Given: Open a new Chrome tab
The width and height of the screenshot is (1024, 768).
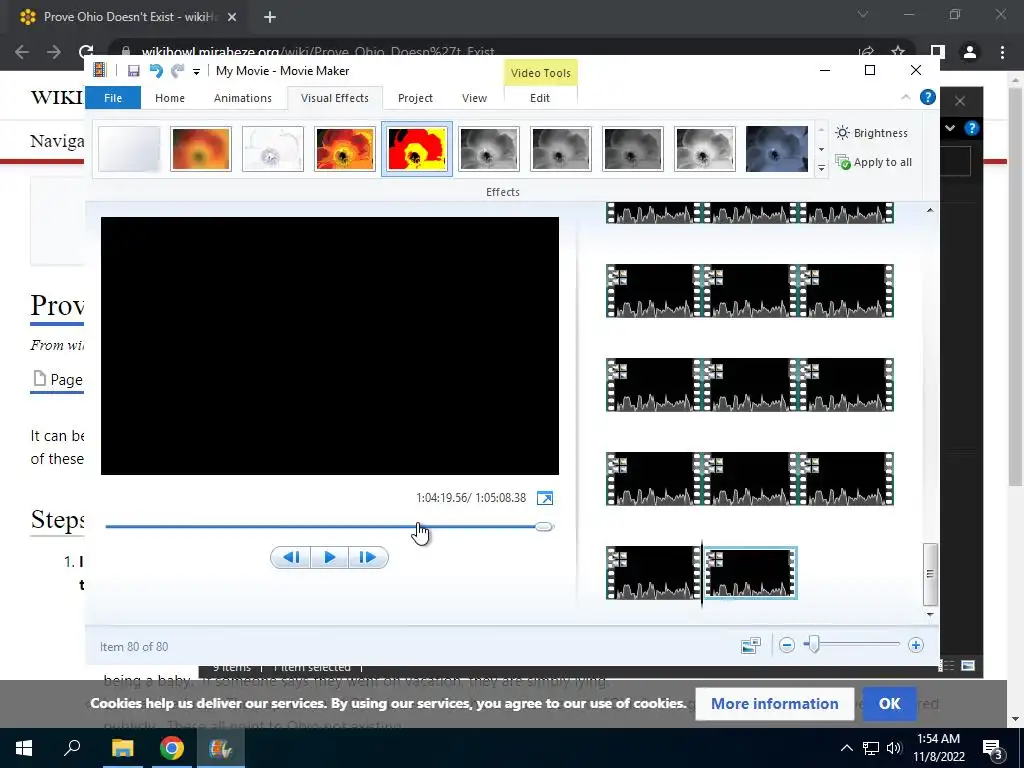Looking at the screenshot, I should coord(270,17).
